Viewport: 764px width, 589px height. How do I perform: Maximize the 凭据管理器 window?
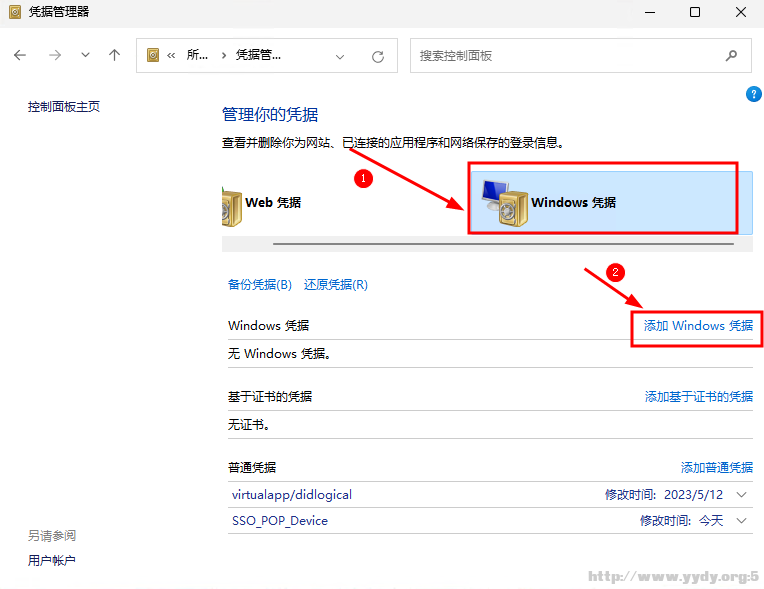click(695, 12)
